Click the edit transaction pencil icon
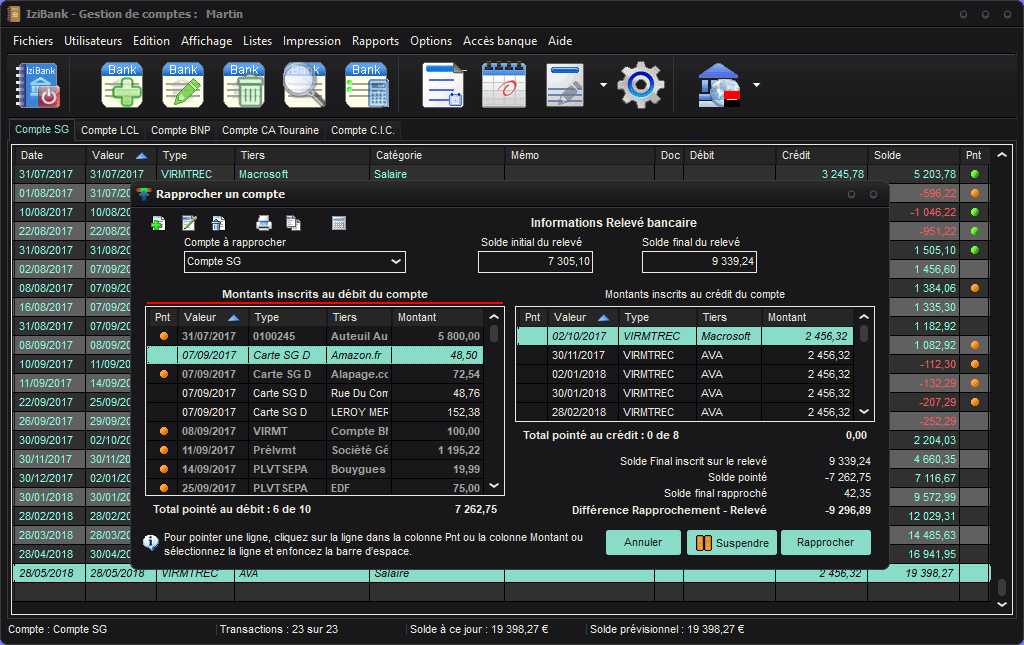This screenshot has height=645, width=1024. pos(183,85)
